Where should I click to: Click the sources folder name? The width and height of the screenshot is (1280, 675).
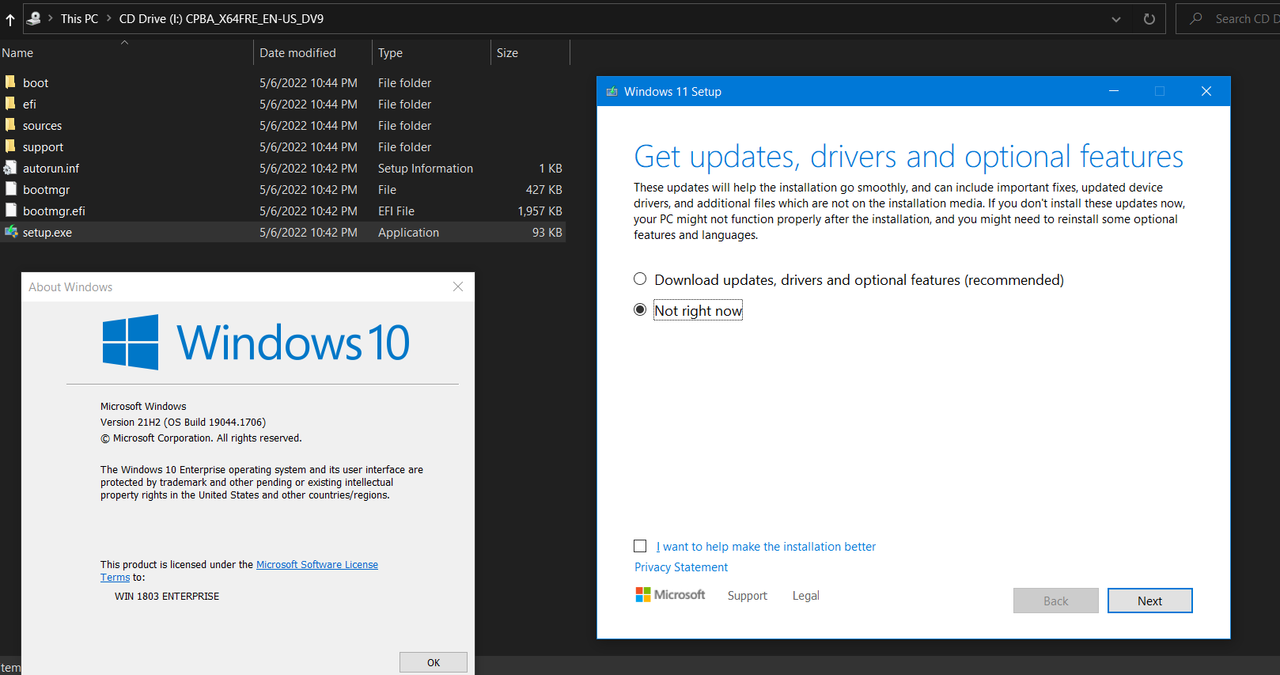(x=42, y=126)
